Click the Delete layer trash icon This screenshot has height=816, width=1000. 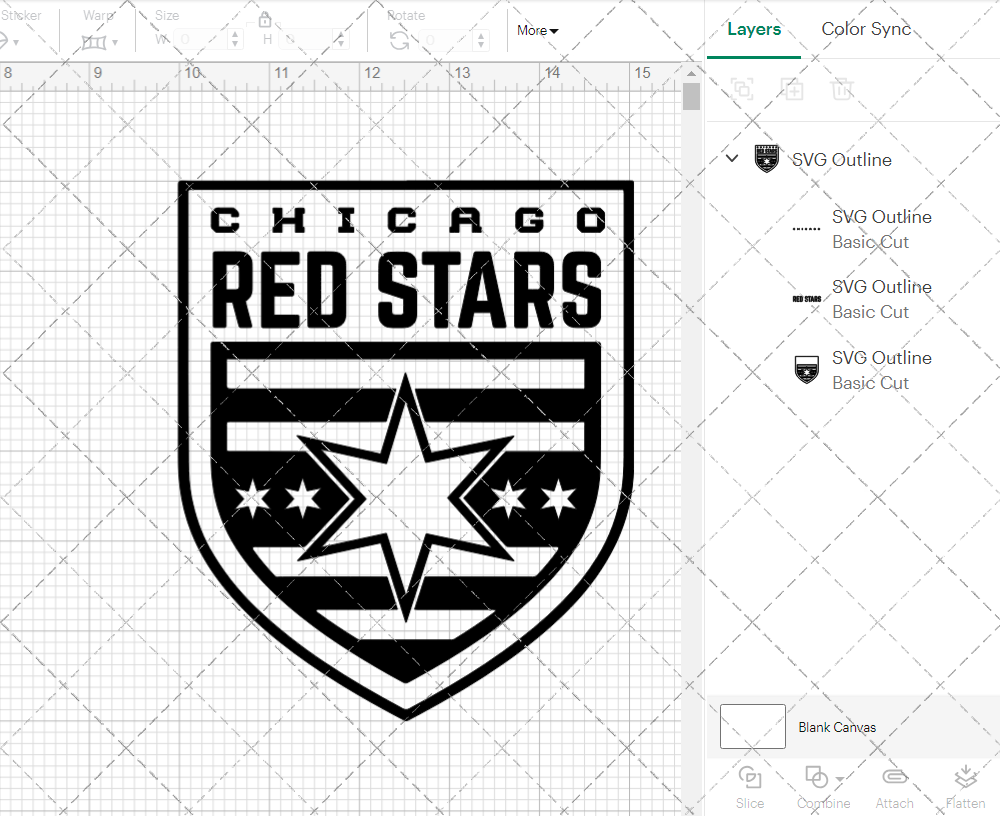pyautogui.click(x=842, y=89)
